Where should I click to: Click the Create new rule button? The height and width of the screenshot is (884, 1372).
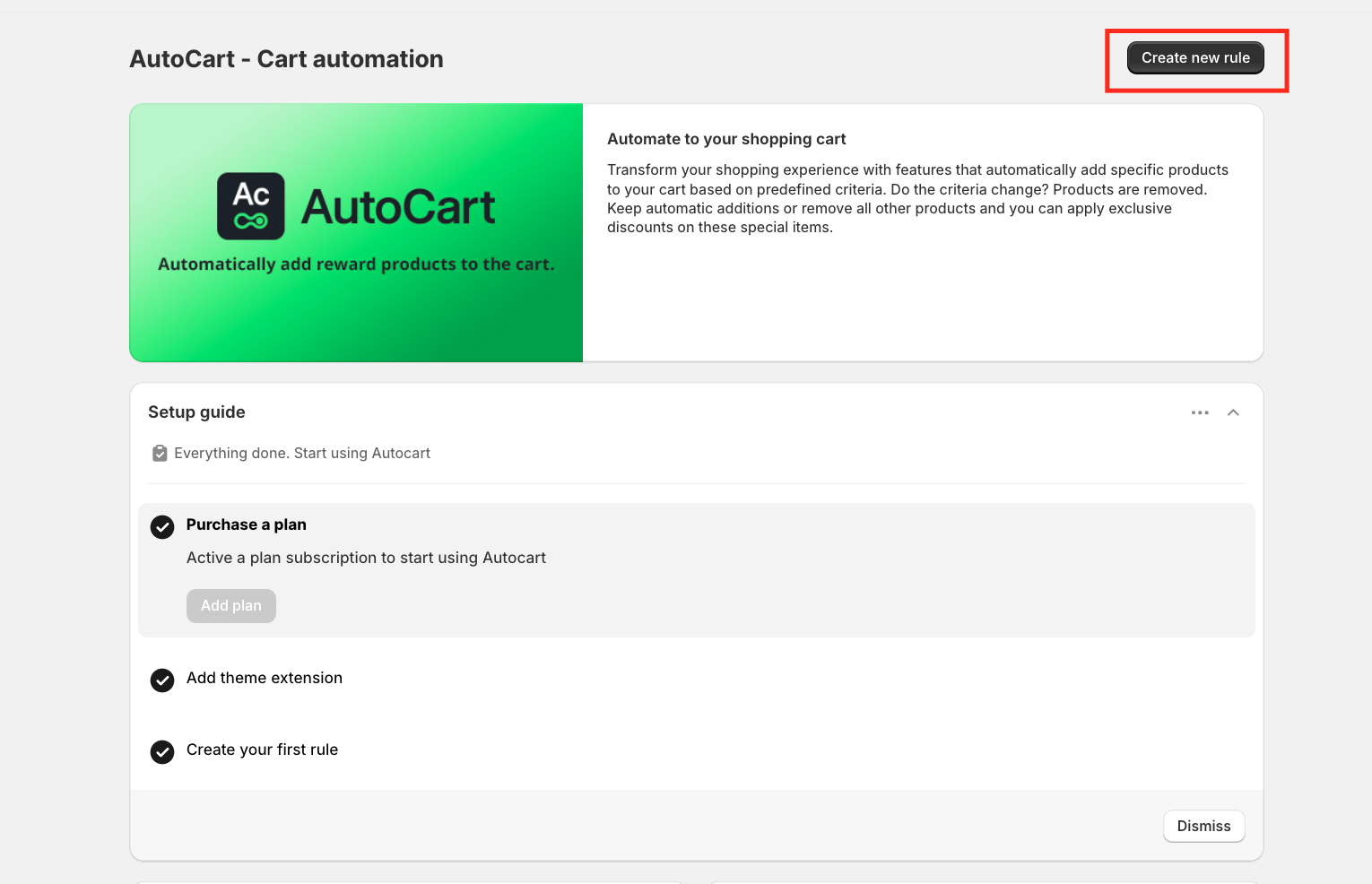click(1194, 58)
